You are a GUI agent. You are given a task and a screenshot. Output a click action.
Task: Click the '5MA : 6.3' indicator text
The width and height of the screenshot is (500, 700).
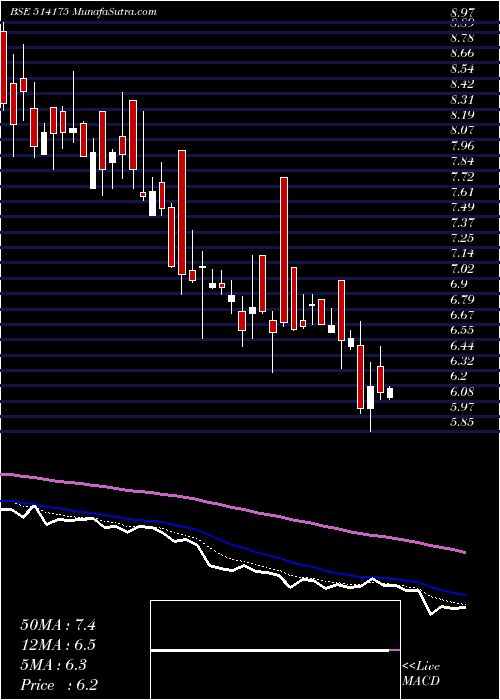pyautogui.click(x=53, y=665)
